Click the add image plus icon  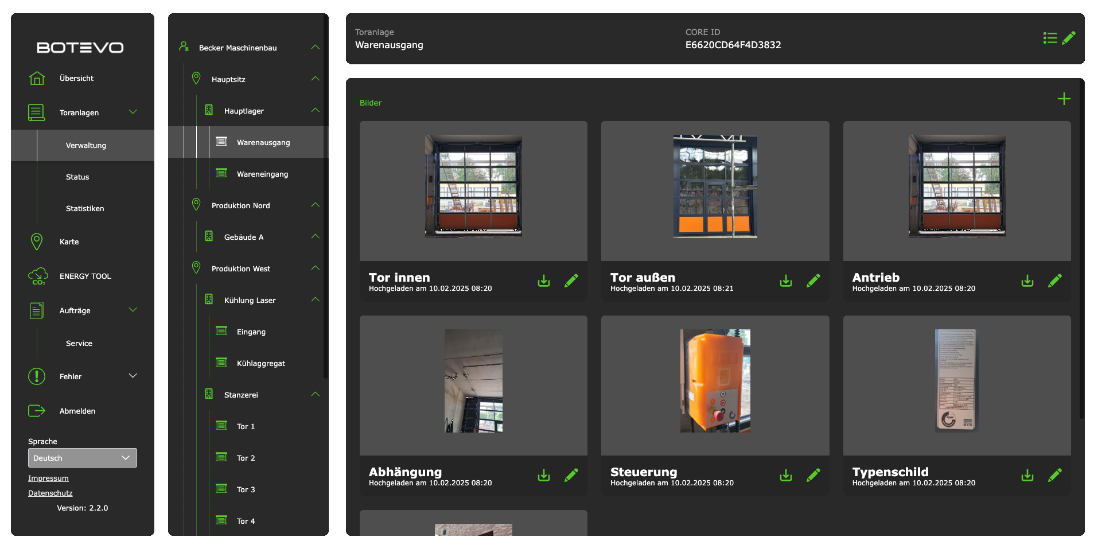pos(1063,99)
